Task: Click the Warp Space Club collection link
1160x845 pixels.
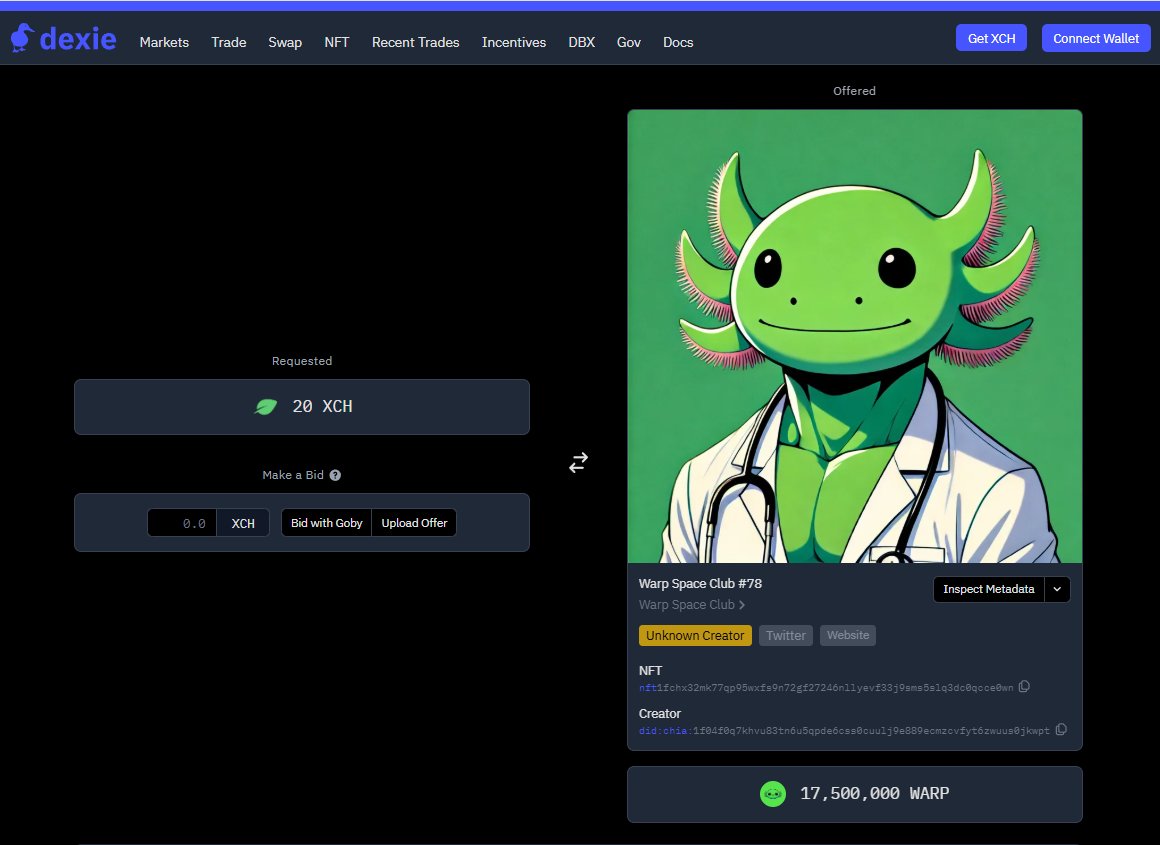Action: [x=687, y=605]
